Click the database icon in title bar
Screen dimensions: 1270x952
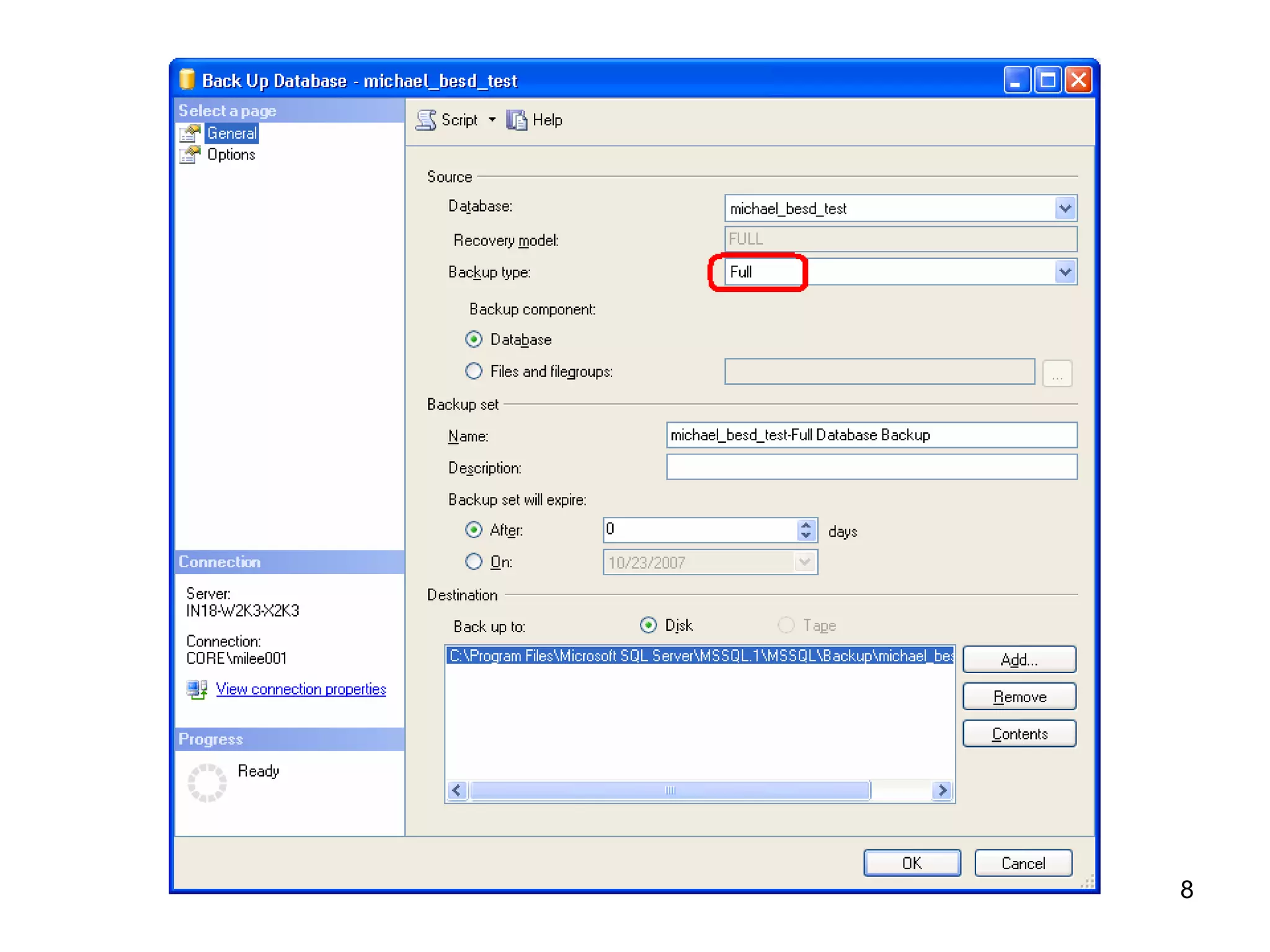pos(187,79)
